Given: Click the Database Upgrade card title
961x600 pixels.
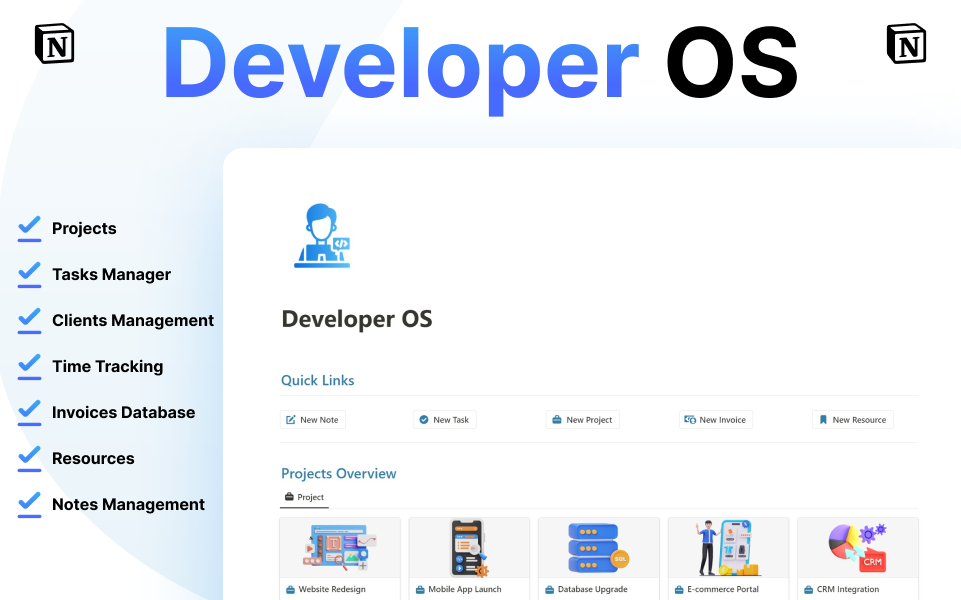Looking at the screenshot, I should tap(593, 590).
